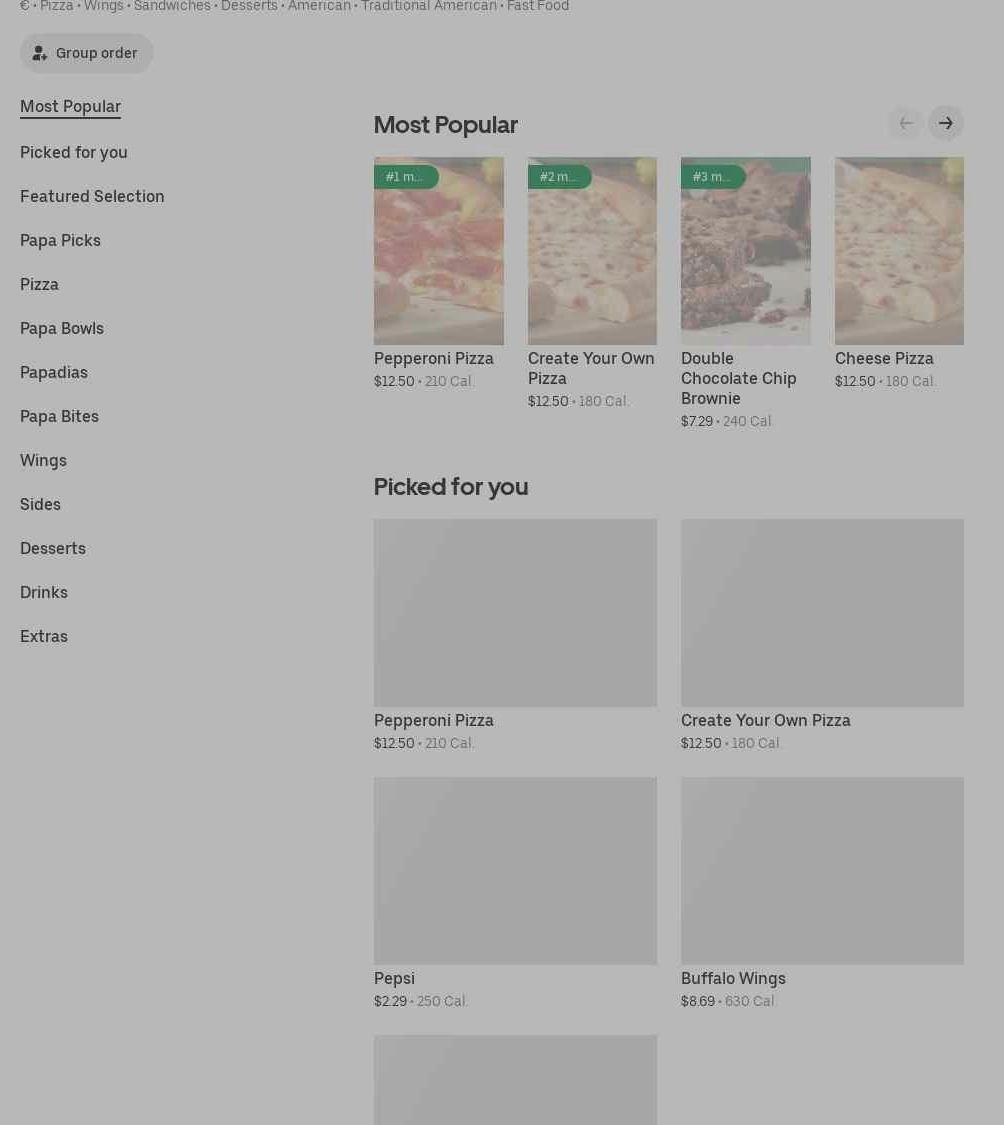Select the Desserts category link
This screenshot has height=1125, width=1004.
pos(53,548)
